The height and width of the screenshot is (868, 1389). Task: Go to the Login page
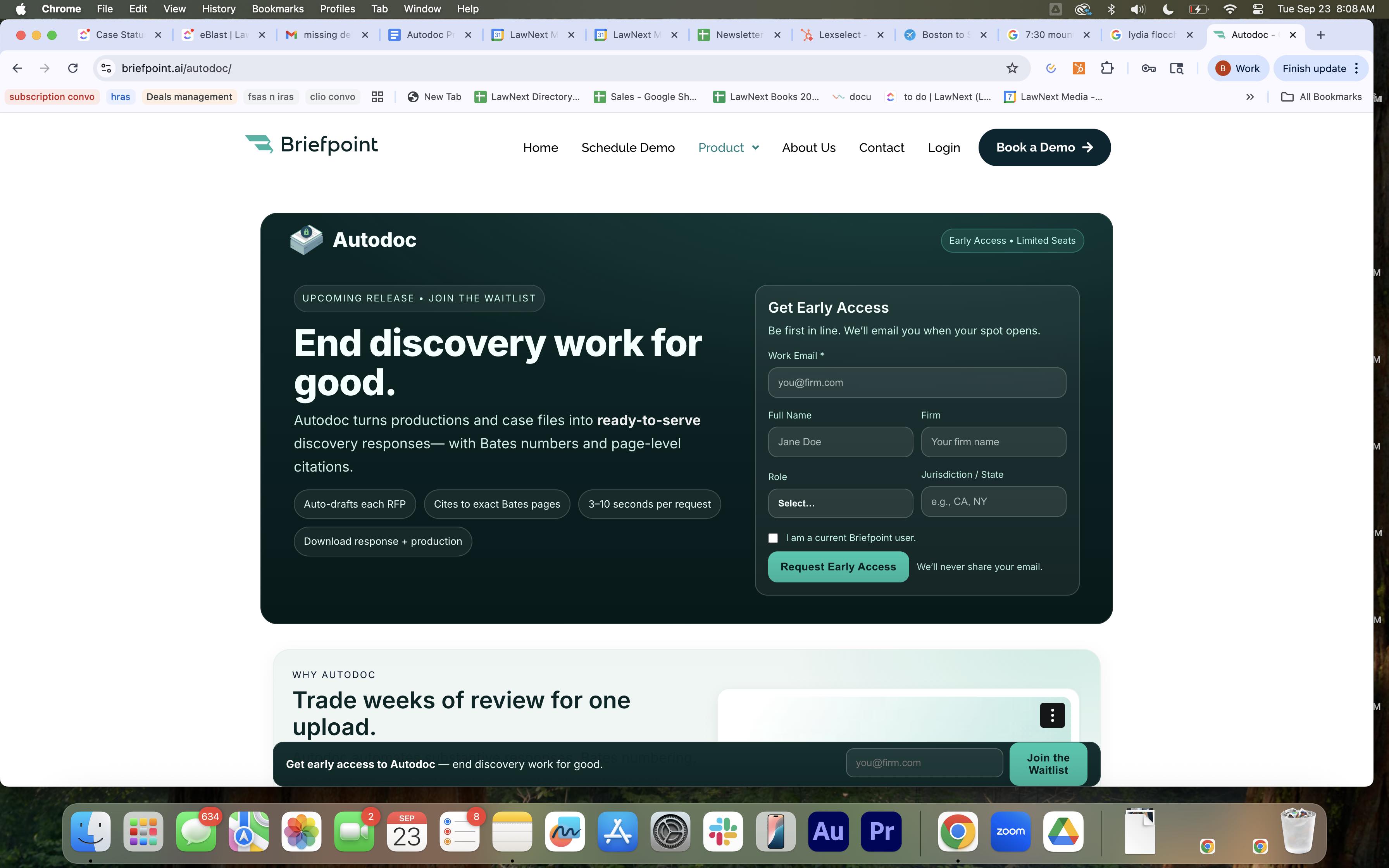(944, 148)
